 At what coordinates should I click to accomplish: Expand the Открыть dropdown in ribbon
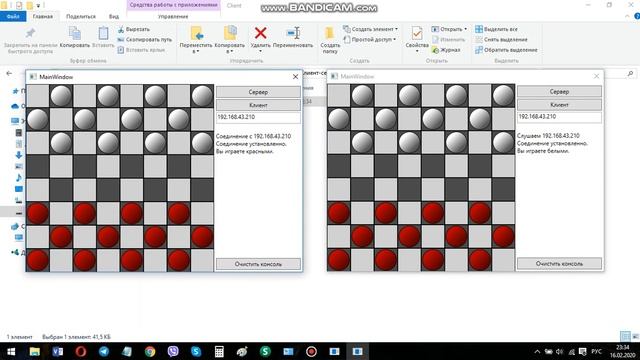coord(449,29)
